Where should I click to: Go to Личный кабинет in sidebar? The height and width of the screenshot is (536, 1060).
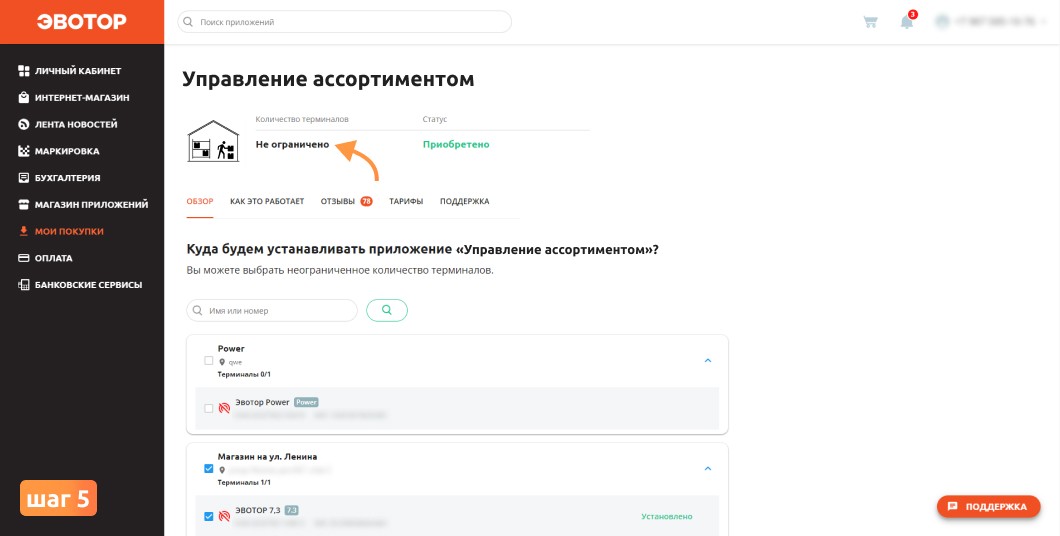pyautogui.click(x=78, y=70)
